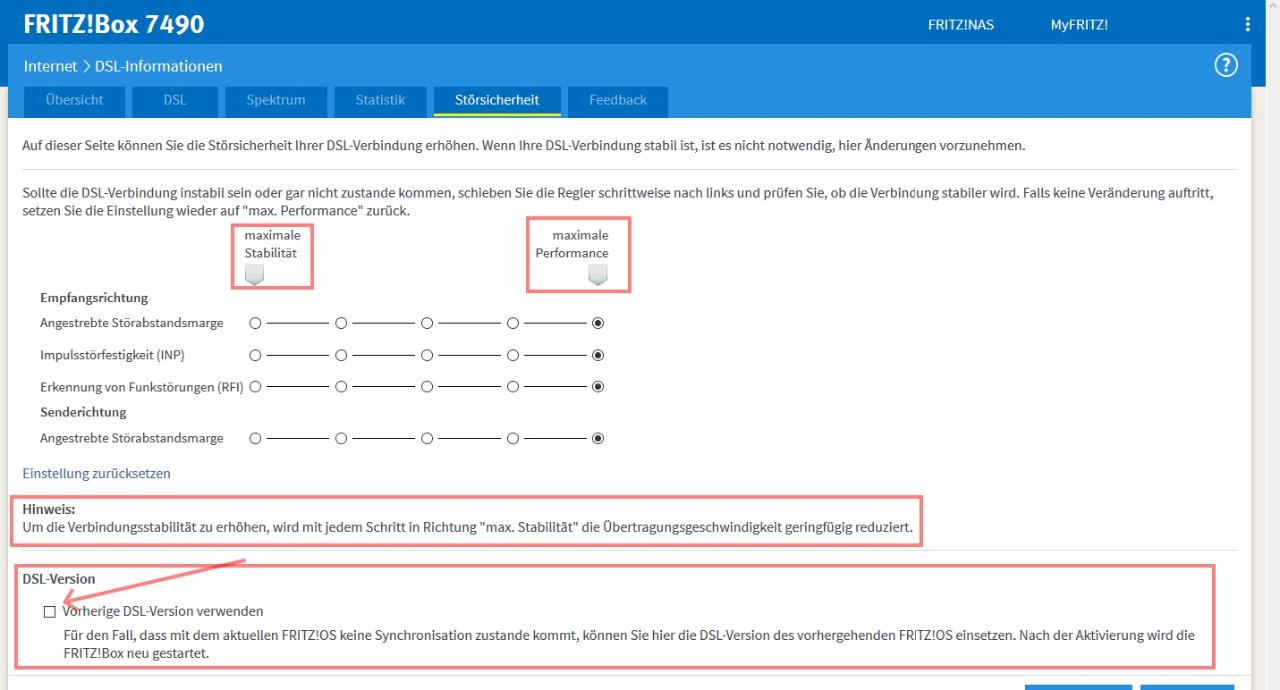1280x690 pixels.
Task: Set Impulsstörfestigkeit (INP) to maximum stability
Action: click(255, 355)
